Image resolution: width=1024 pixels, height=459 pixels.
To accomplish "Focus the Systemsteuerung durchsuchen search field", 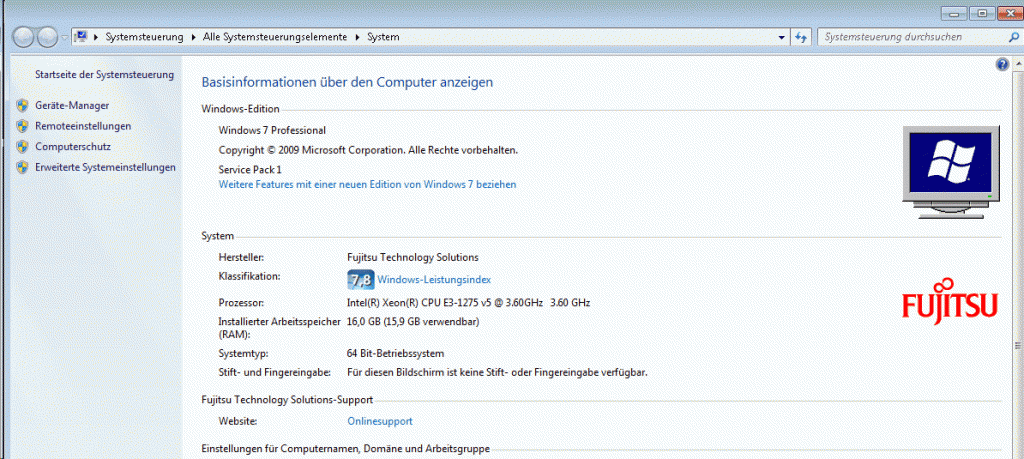I will click(x=910, y=37).
